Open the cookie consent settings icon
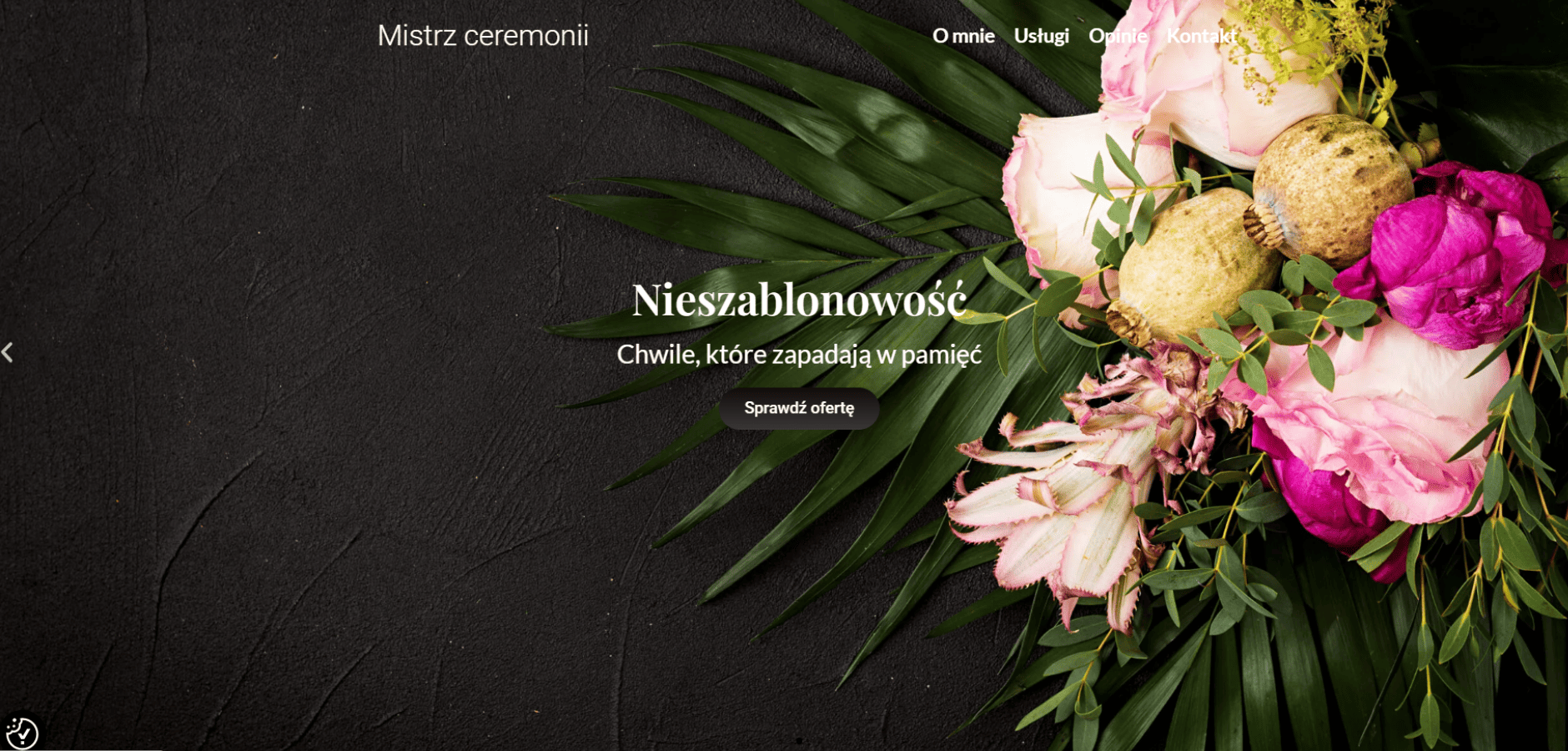Image resolution: width=1568 pixels, height=751 pixels. tap(22, 733)
